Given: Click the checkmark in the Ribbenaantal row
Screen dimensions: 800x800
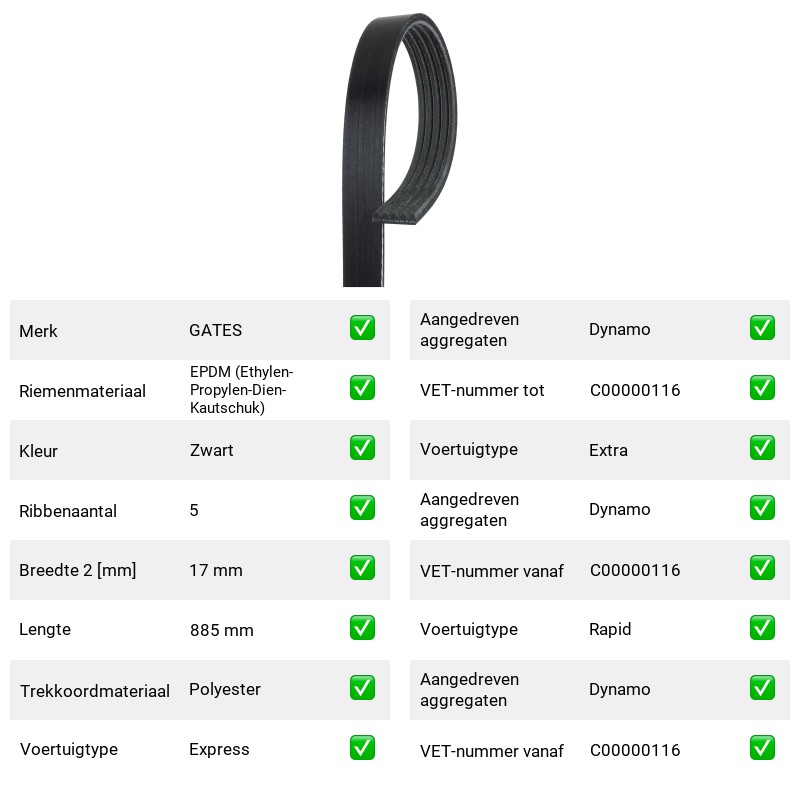Looking at the screenshot, I should click(x=362, y=508).
